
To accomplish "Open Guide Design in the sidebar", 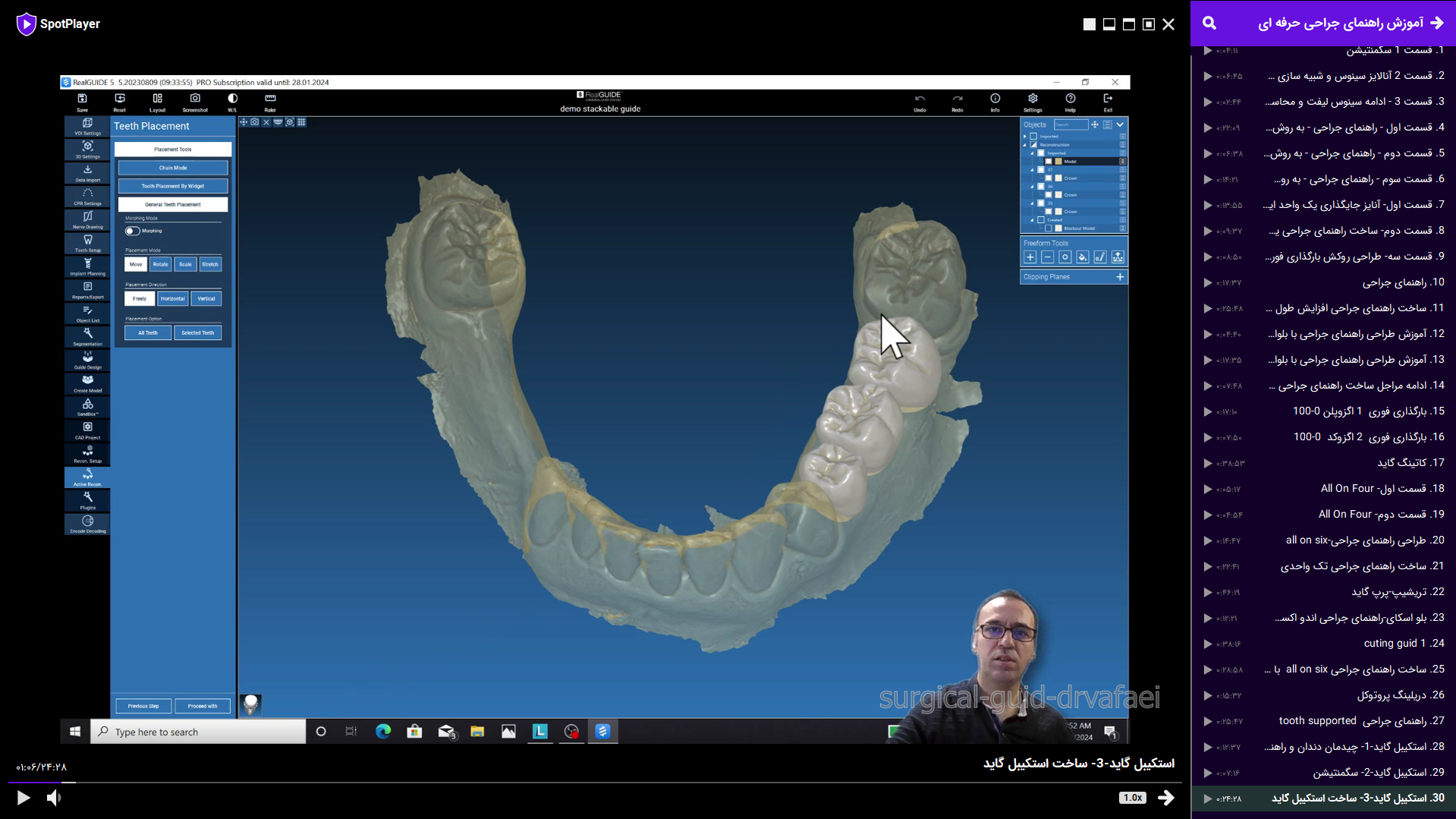I will (x=87, y=361).
